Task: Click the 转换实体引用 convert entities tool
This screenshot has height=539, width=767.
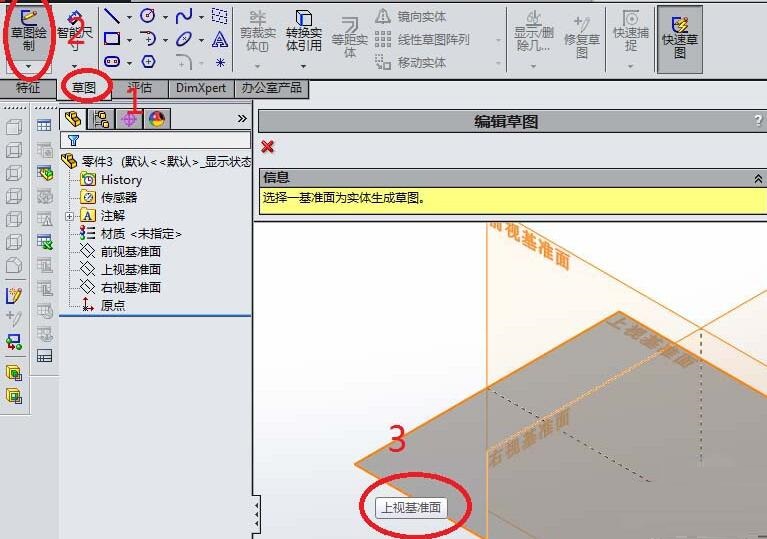Action: [x=304, y=32]
